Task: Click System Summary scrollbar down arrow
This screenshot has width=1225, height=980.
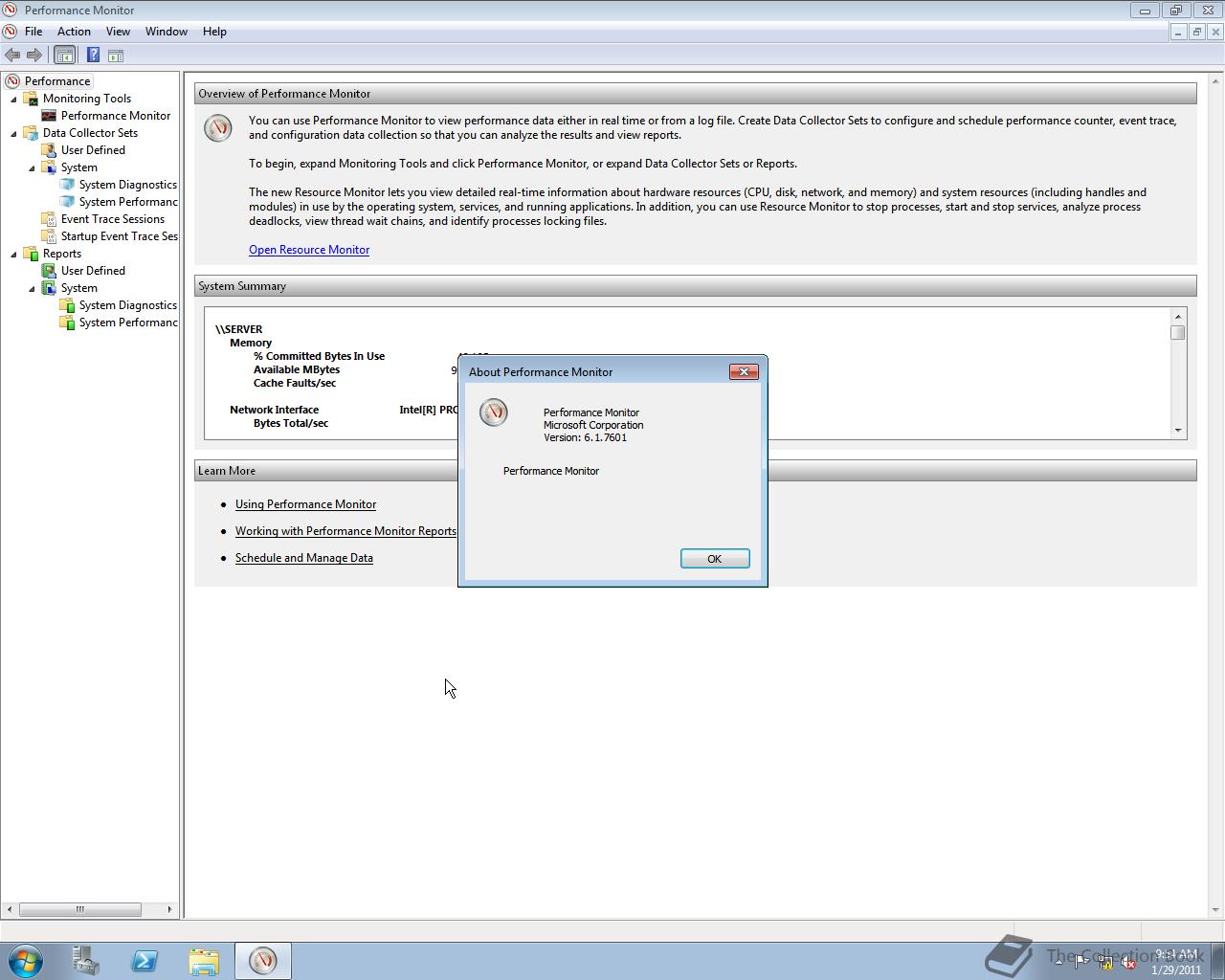Action: pos(1178,431)
